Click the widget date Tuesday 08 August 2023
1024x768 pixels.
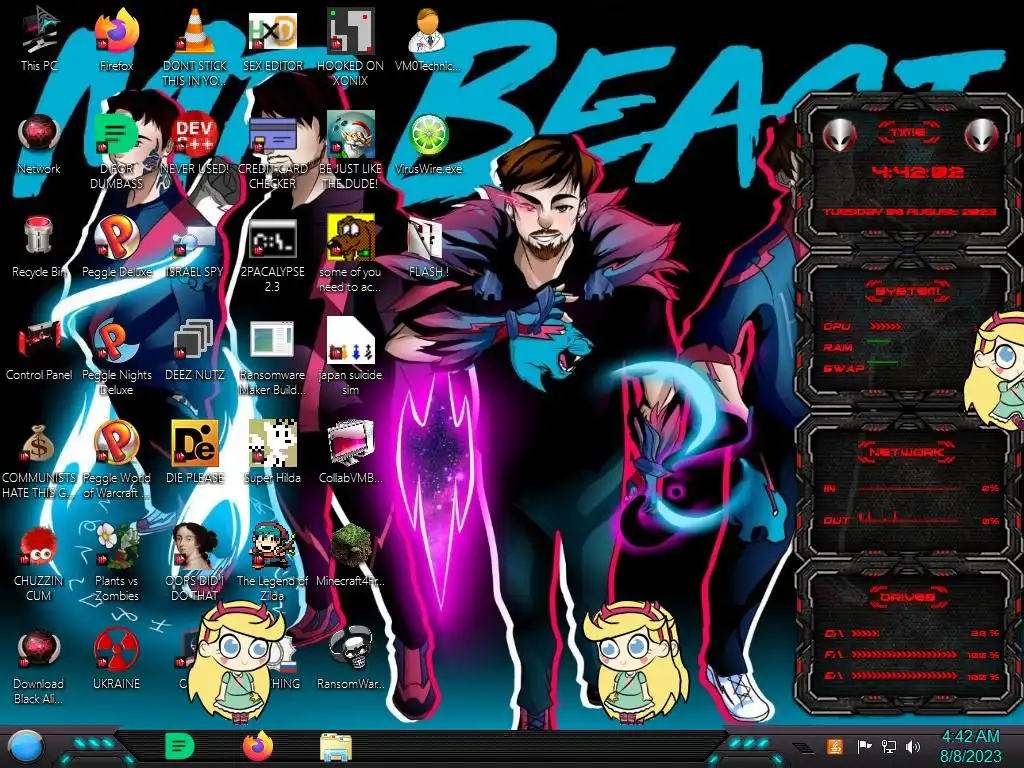coord(909,212)
